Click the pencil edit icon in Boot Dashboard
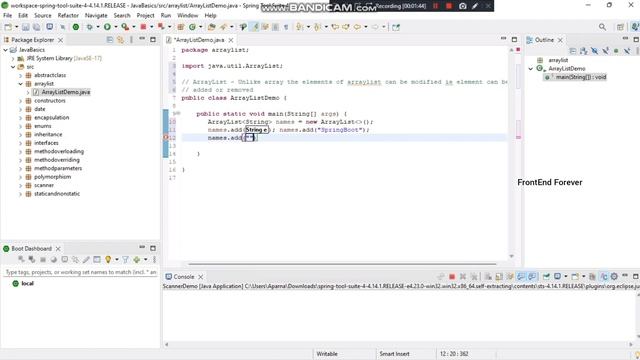 (86, 260)
